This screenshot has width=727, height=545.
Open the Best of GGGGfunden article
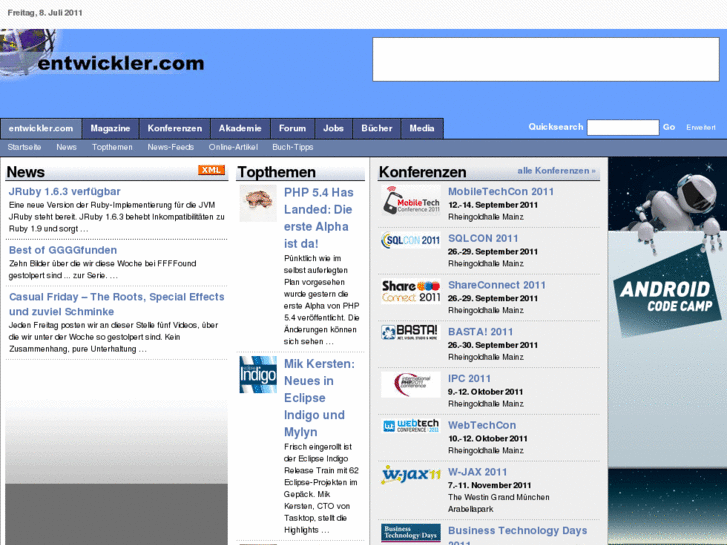63,250
